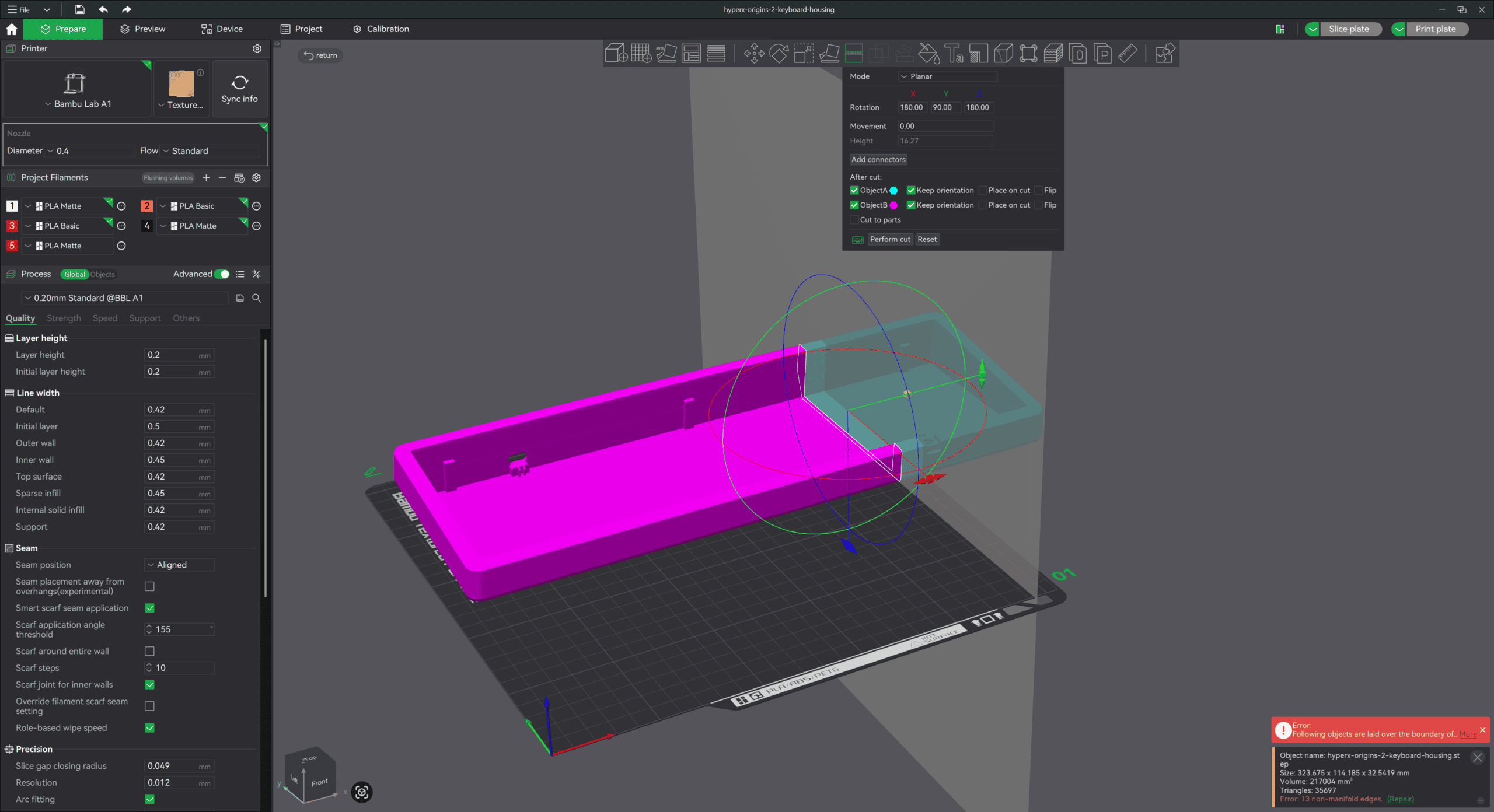Click the orange filament 2 color swatch
Image resolution: width=1494 pixels, height=812 pixels.
coord(147,206)
